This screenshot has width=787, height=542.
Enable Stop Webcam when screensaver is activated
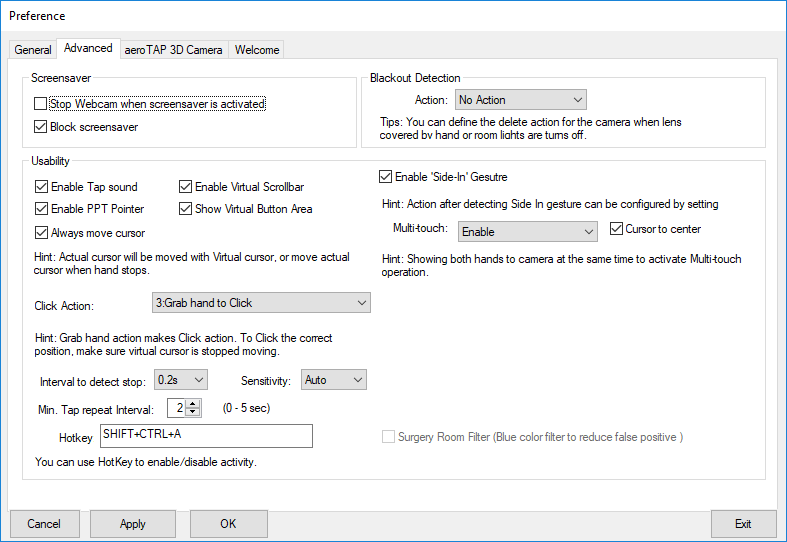tap(41, 104)
